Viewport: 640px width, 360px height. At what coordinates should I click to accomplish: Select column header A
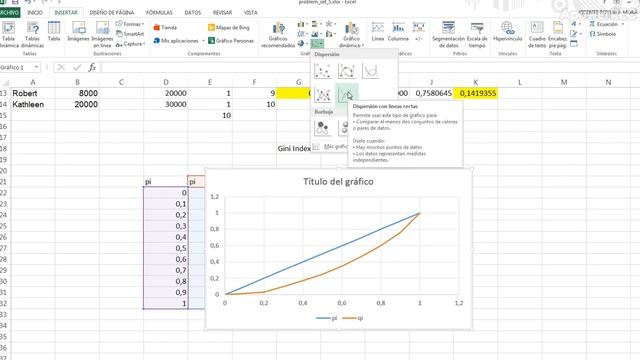coord(33,82)
